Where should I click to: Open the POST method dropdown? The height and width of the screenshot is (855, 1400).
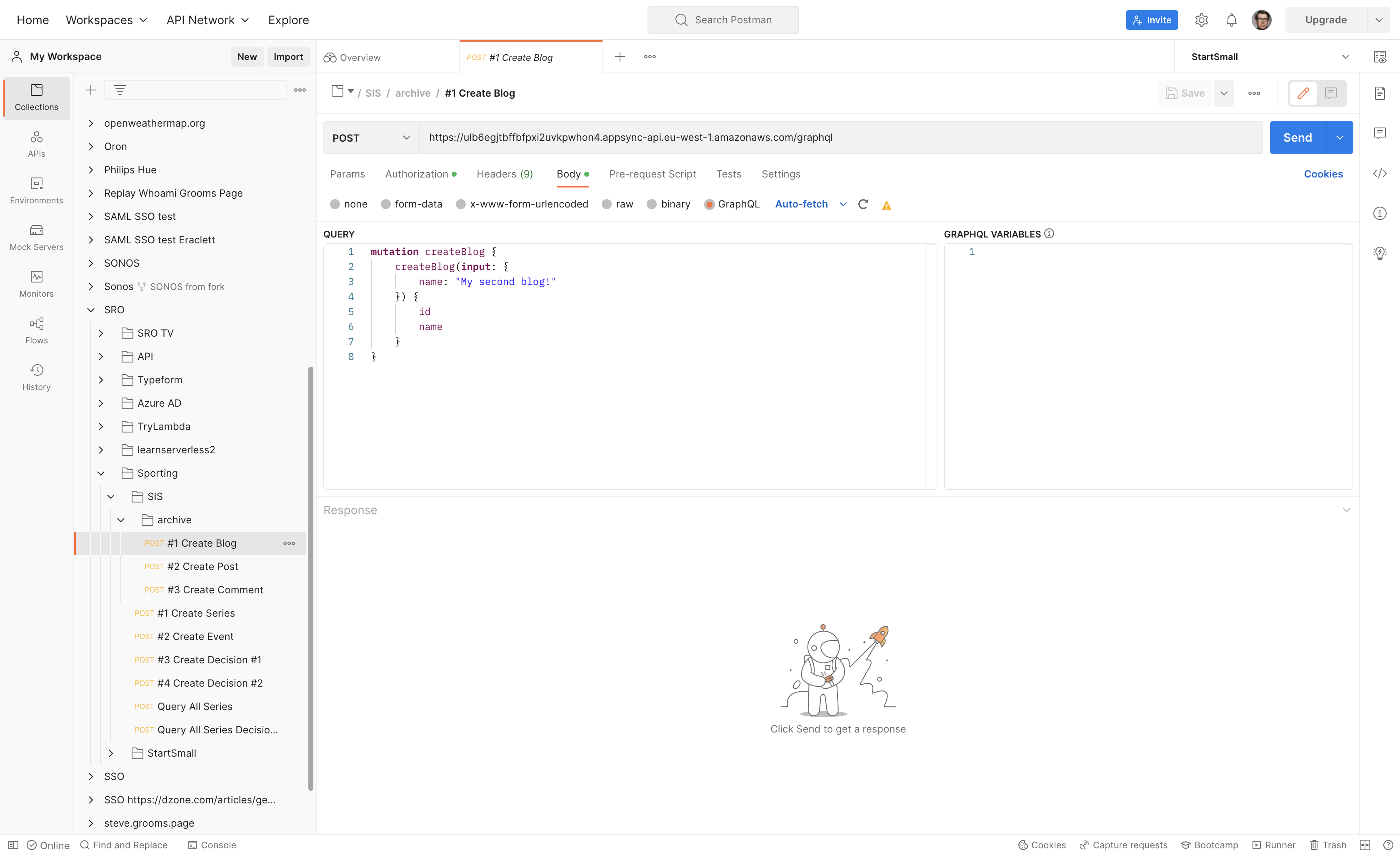pyautogui.click(x=370, y=137)
